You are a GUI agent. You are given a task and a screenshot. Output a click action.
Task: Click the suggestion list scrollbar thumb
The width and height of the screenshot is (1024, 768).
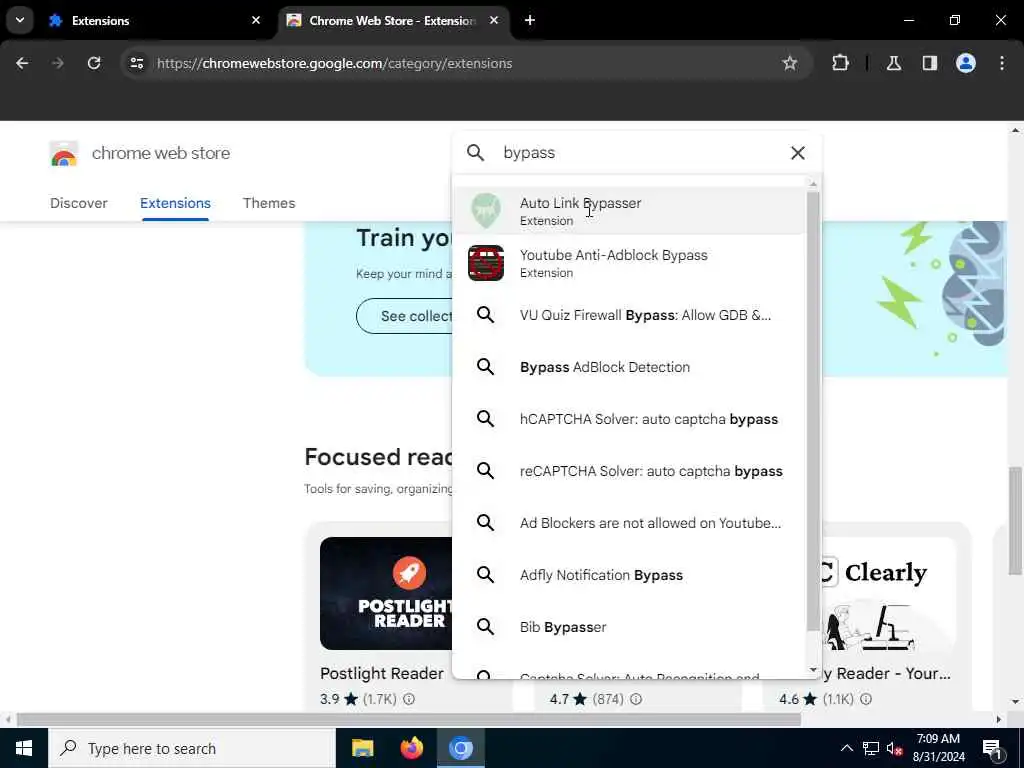pos(813,411)
